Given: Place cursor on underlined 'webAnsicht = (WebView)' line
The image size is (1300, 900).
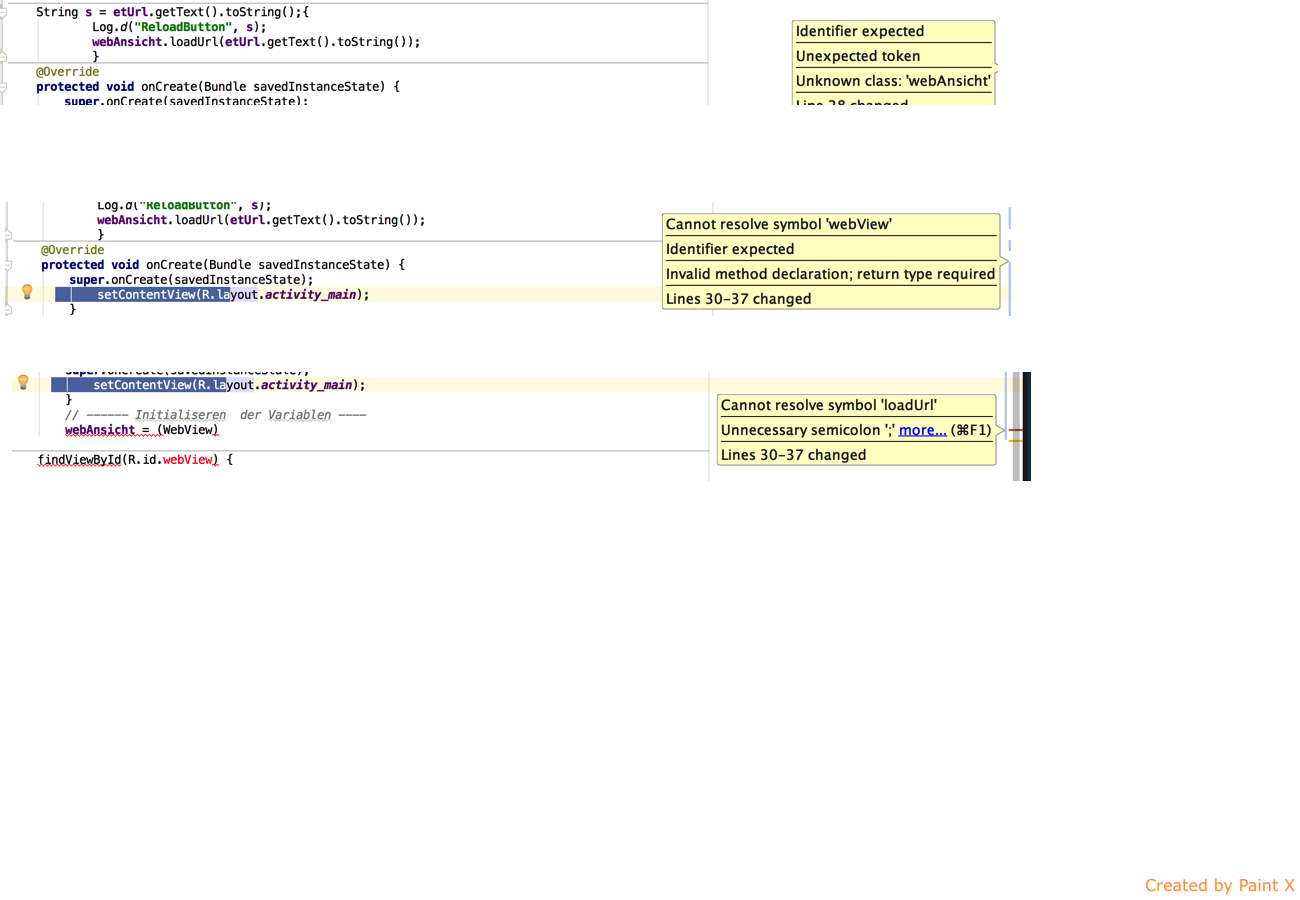Looking at the screenshot, I should coord(141,430).
